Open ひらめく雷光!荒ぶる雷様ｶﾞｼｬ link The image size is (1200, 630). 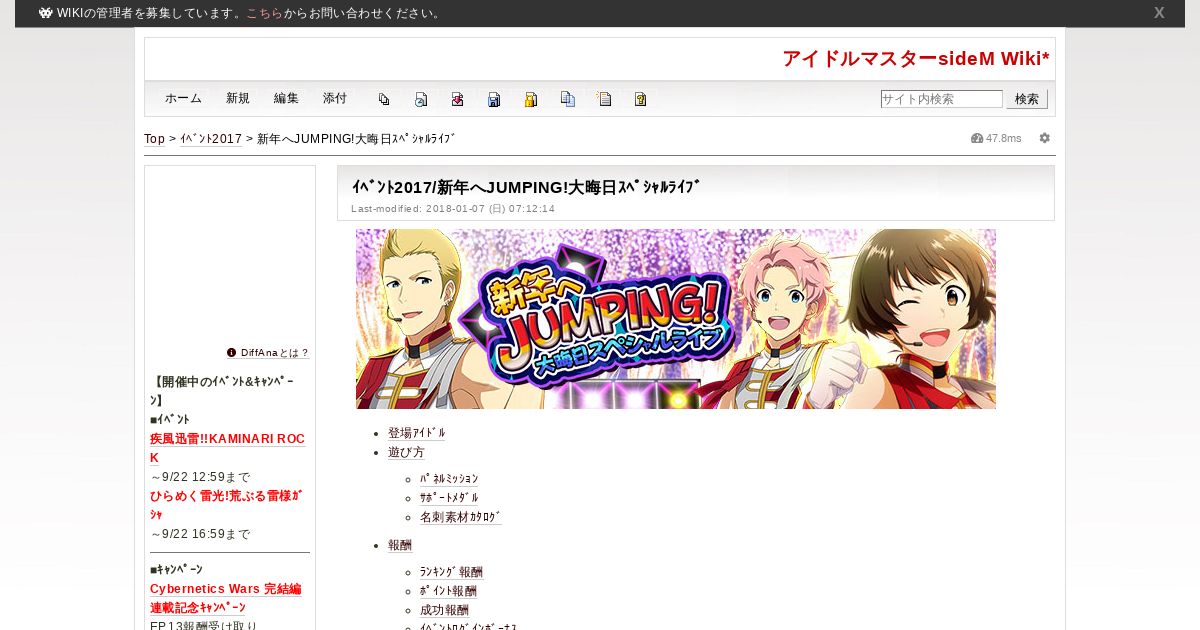click(226, 505)
